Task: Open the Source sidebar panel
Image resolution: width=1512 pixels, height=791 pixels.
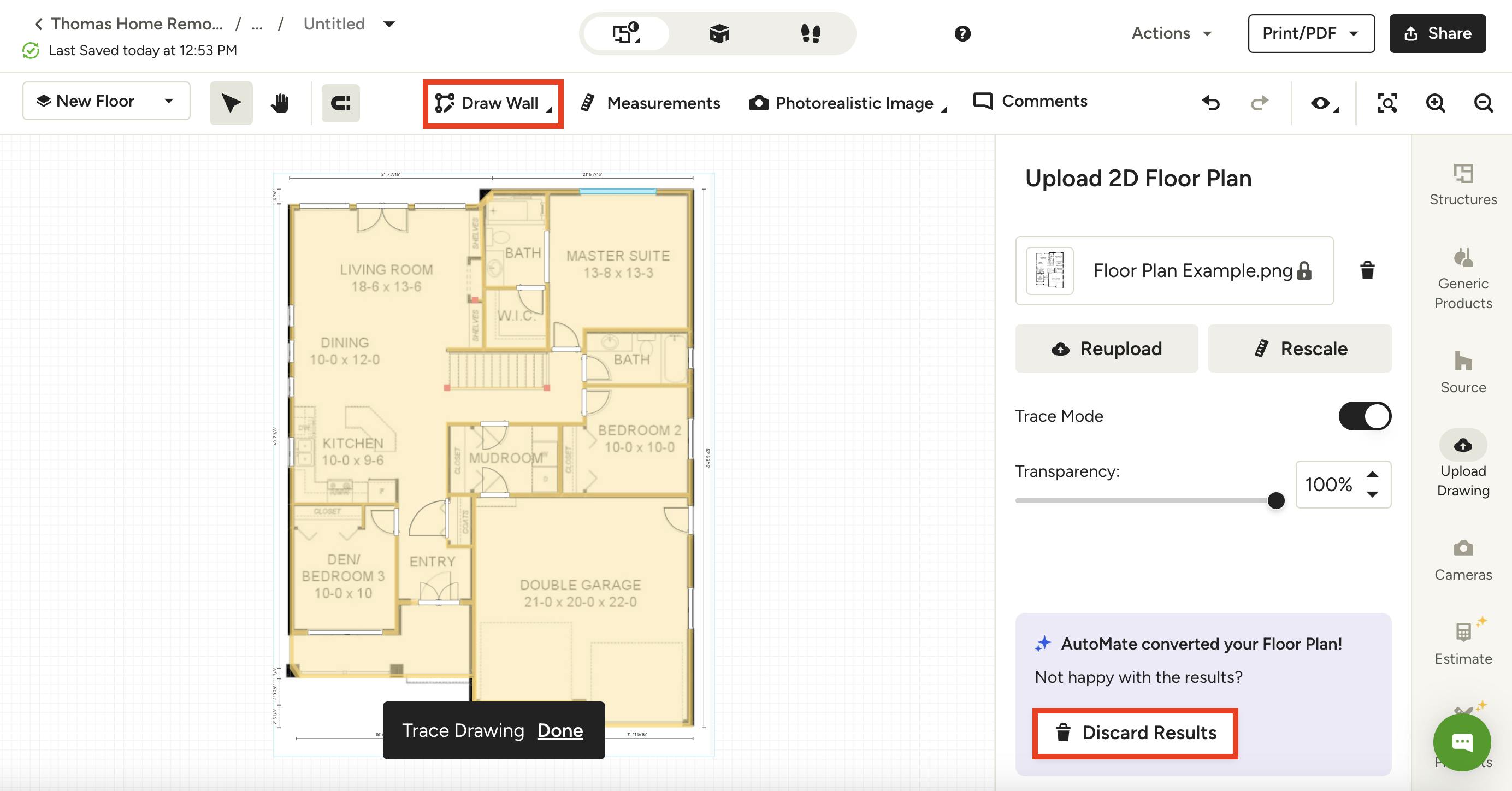Action: point(1463,372)
